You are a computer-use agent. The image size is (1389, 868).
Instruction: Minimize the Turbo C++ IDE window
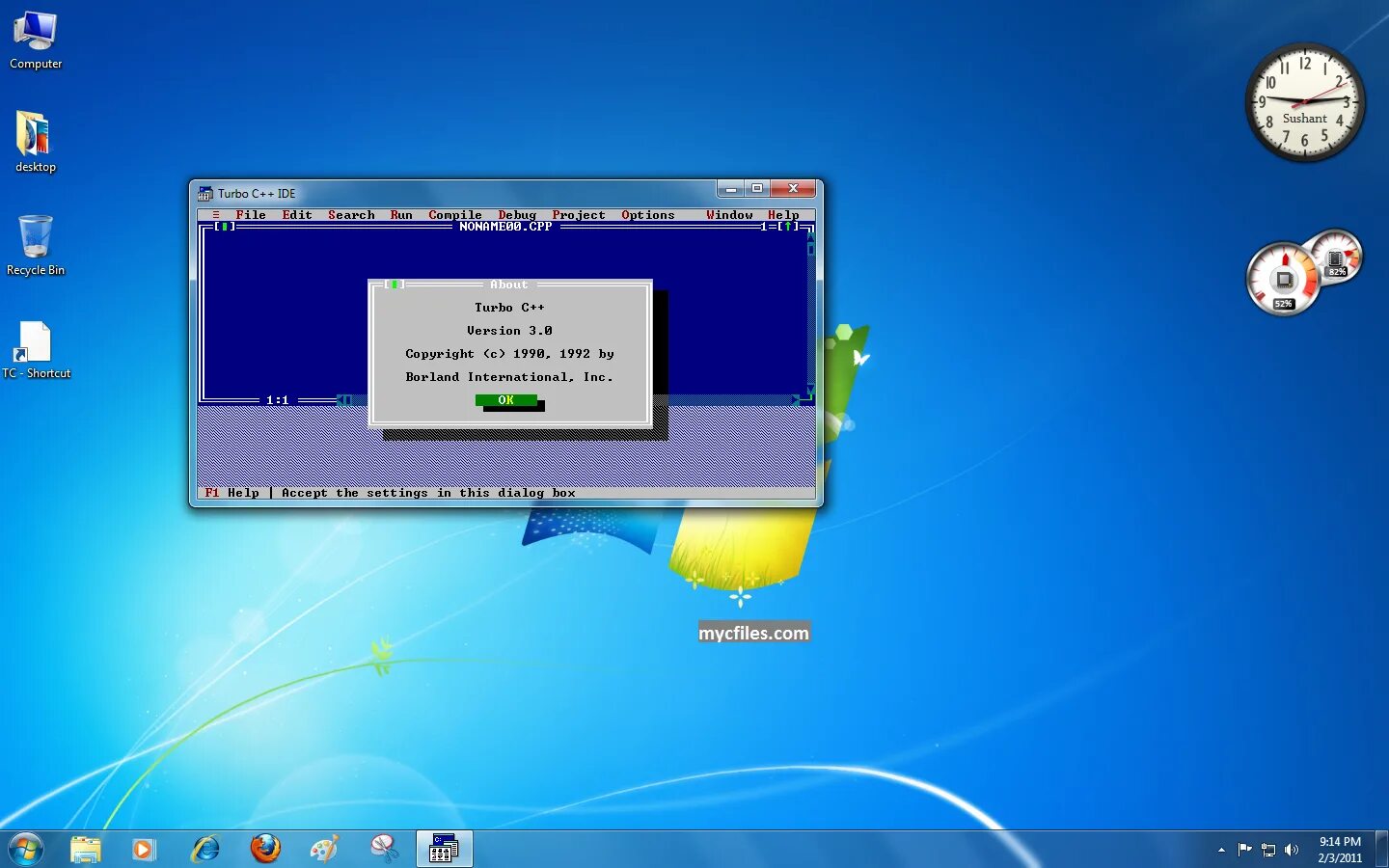730,188
